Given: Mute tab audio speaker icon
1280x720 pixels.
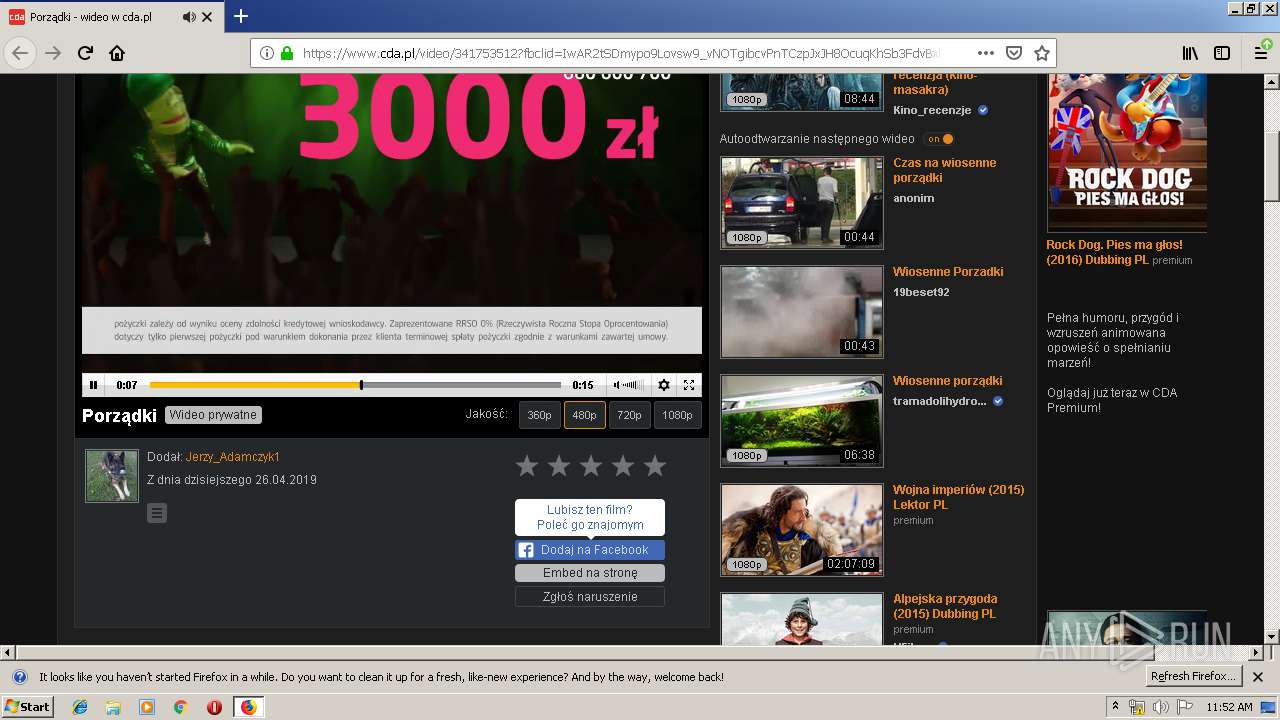Looking at the screenshot, I should coord(190,17).
